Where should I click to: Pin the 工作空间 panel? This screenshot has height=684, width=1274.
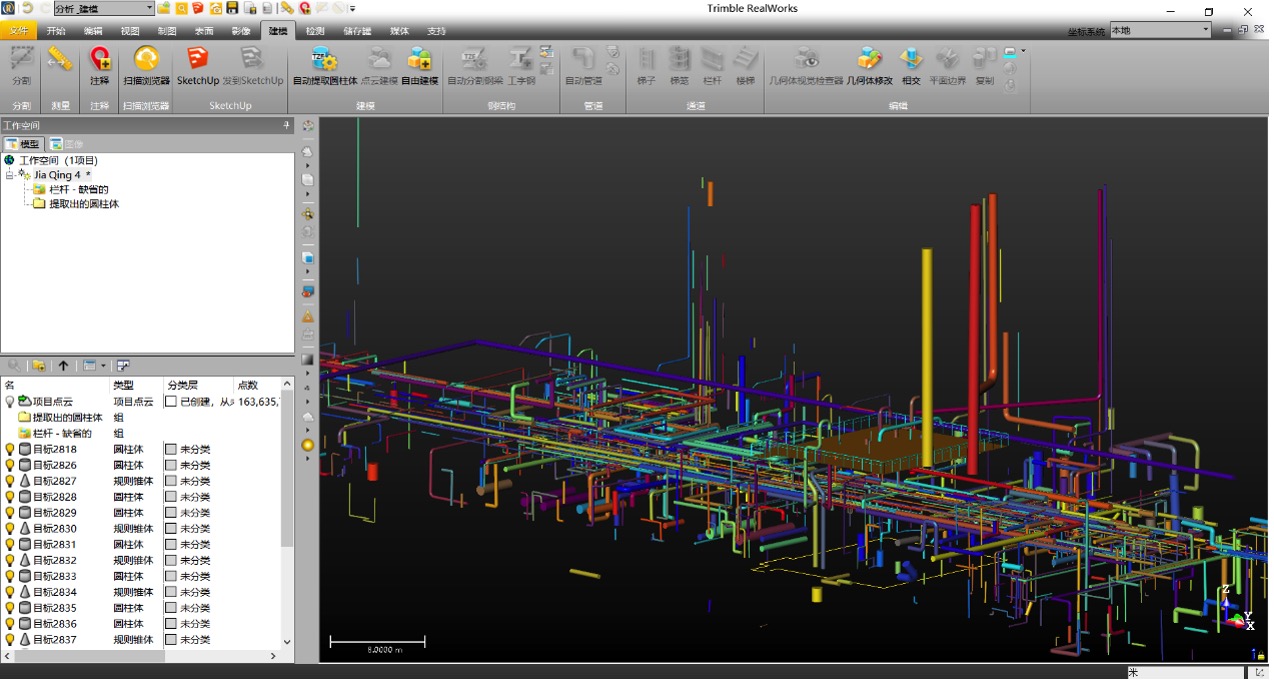pyautogui.click(x=287, y=126)
